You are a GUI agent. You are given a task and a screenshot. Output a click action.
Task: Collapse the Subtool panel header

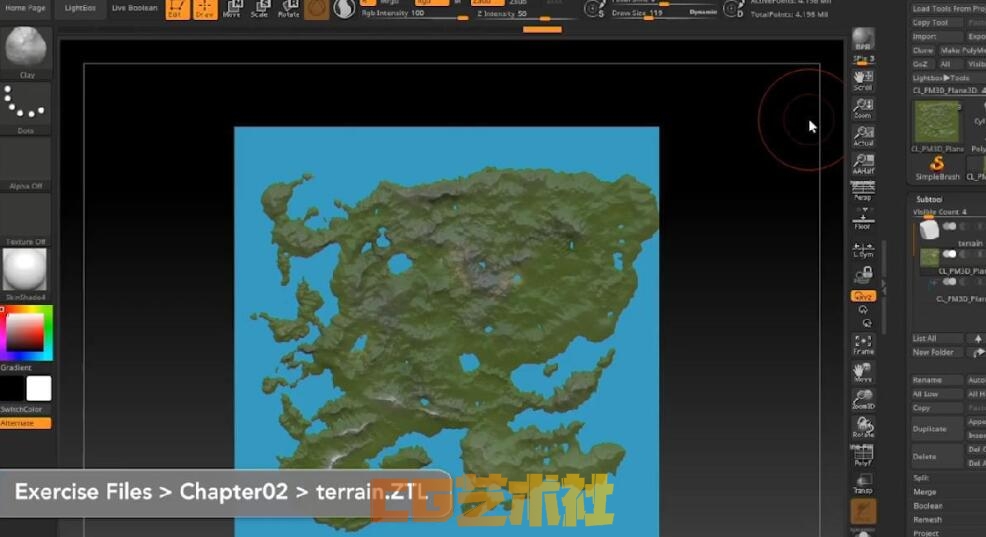(x=929, y=199)
